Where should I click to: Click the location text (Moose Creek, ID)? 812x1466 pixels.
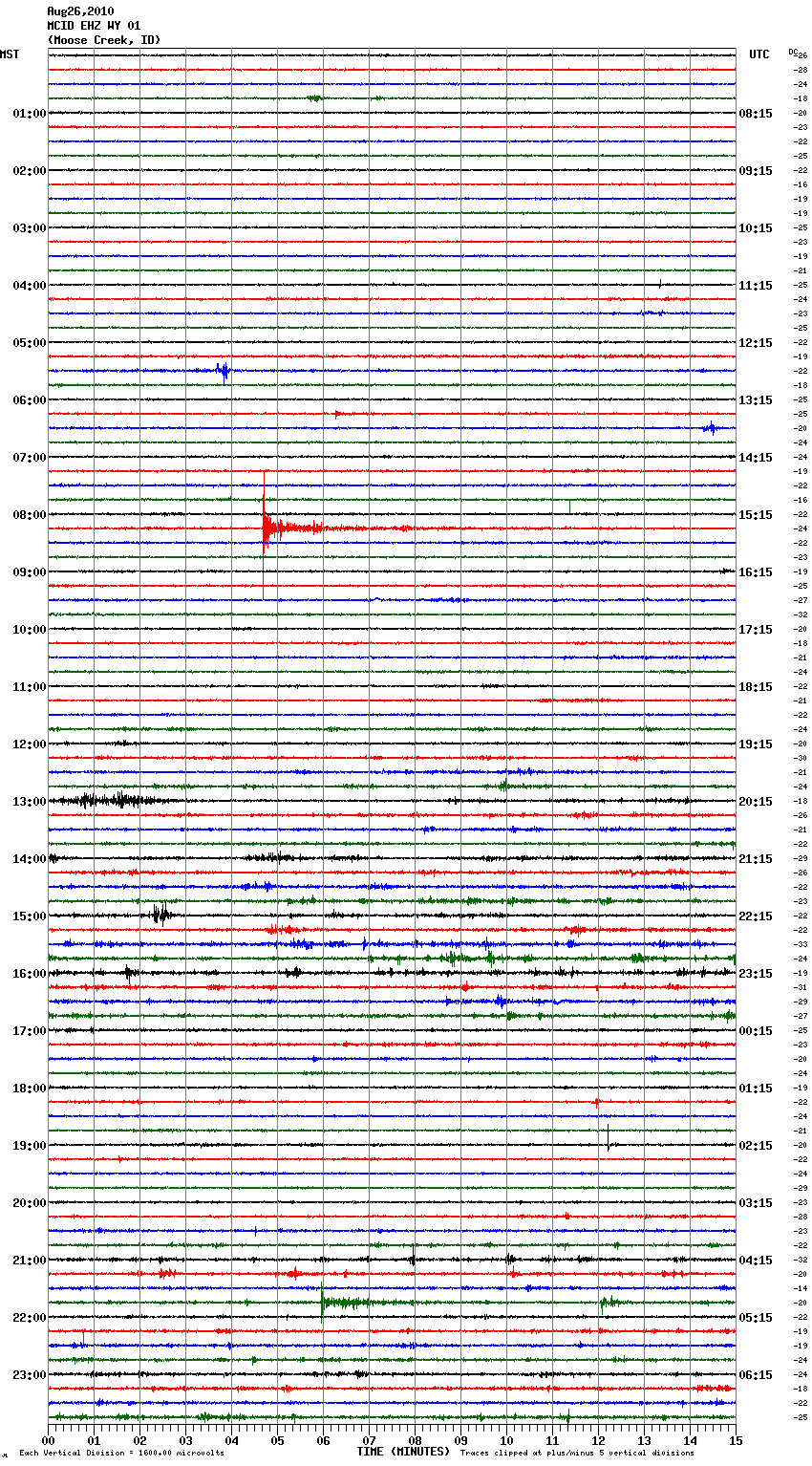104,40
